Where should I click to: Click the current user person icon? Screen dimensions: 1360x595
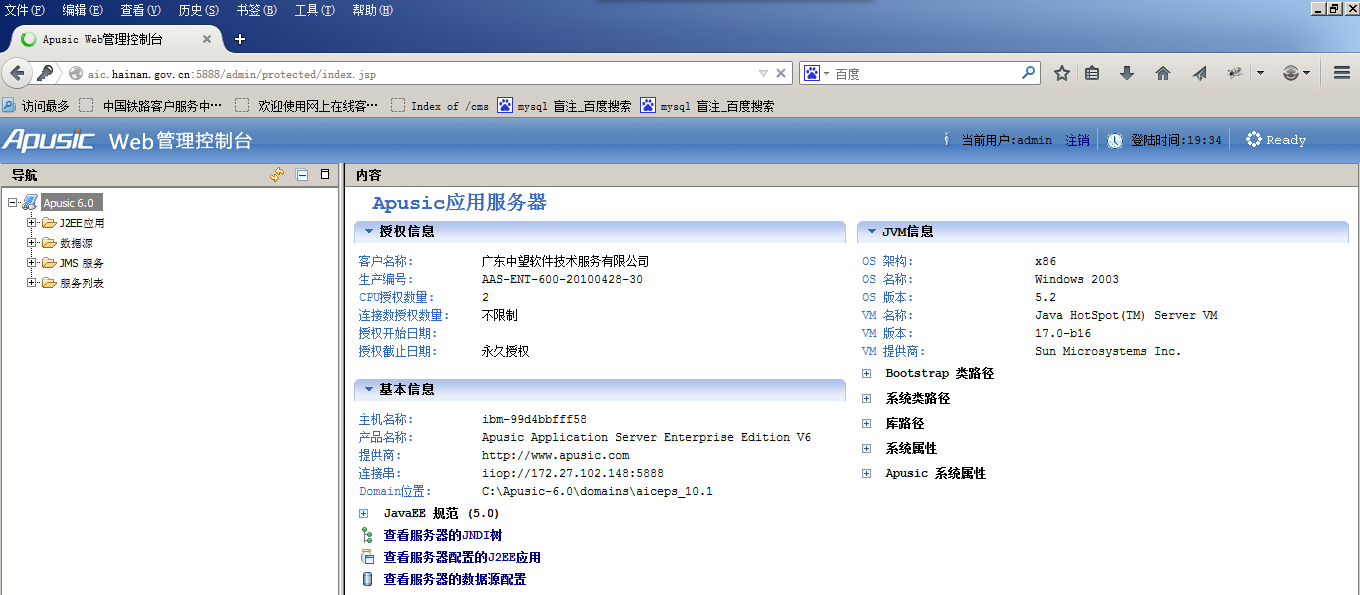(946, 140)
